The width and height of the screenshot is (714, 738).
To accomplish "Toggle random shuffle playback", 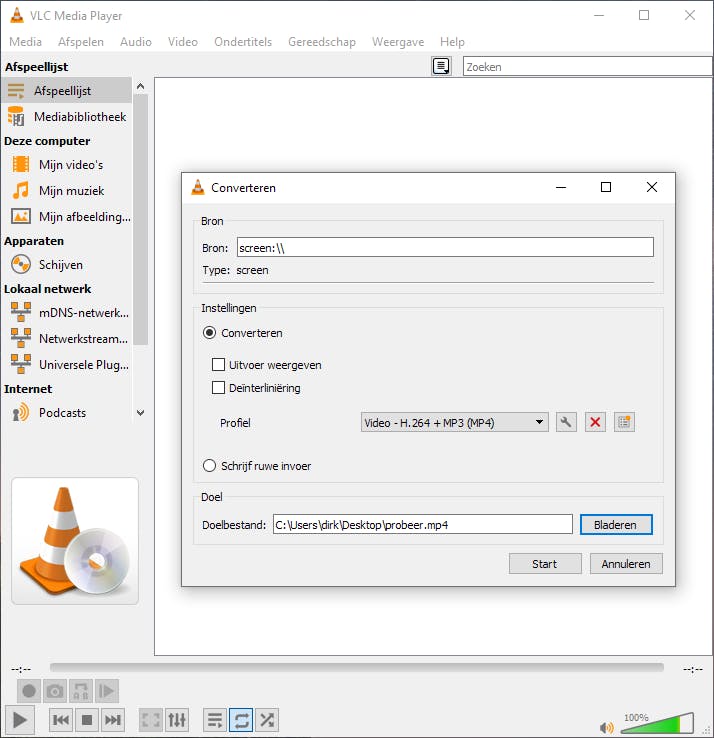I will (267, 720).
